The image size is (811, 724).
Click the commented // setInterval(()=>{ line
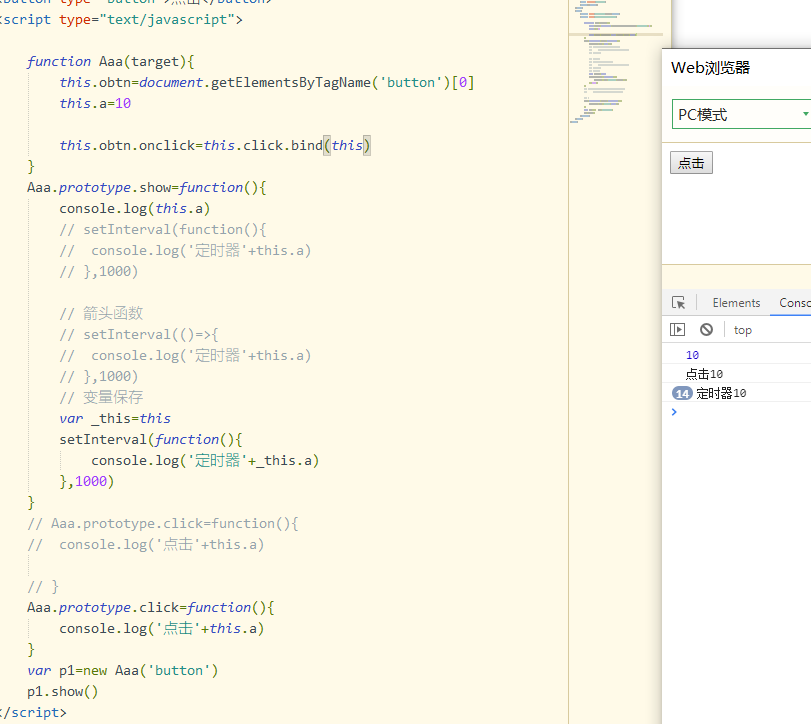pos(139,335)
